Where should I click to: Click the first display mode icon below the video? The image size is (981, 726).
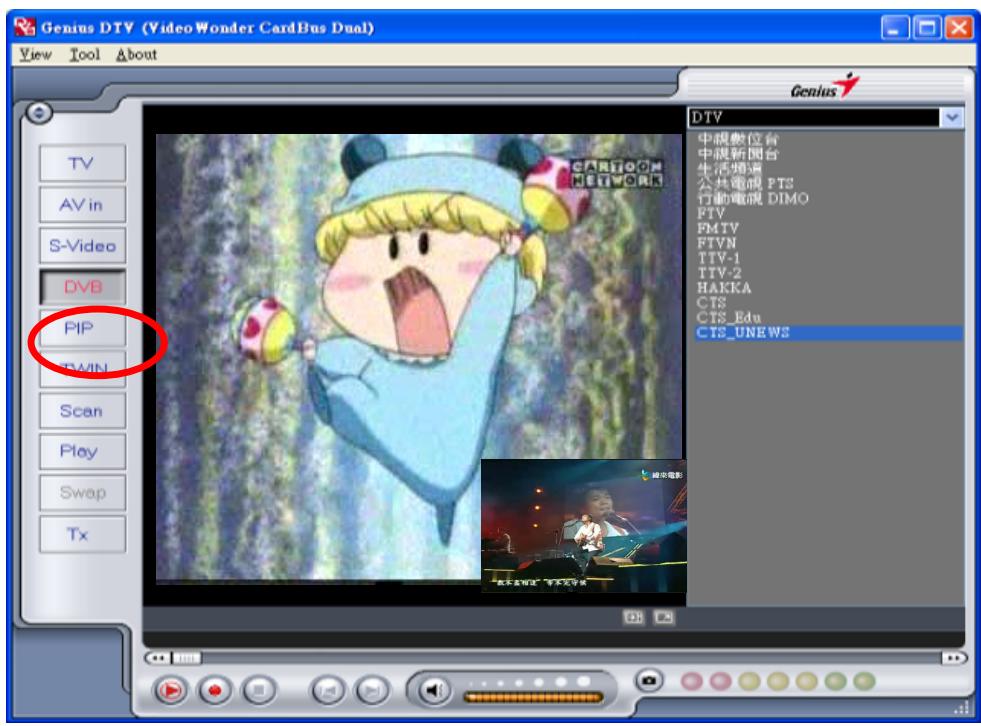(633, 618)
